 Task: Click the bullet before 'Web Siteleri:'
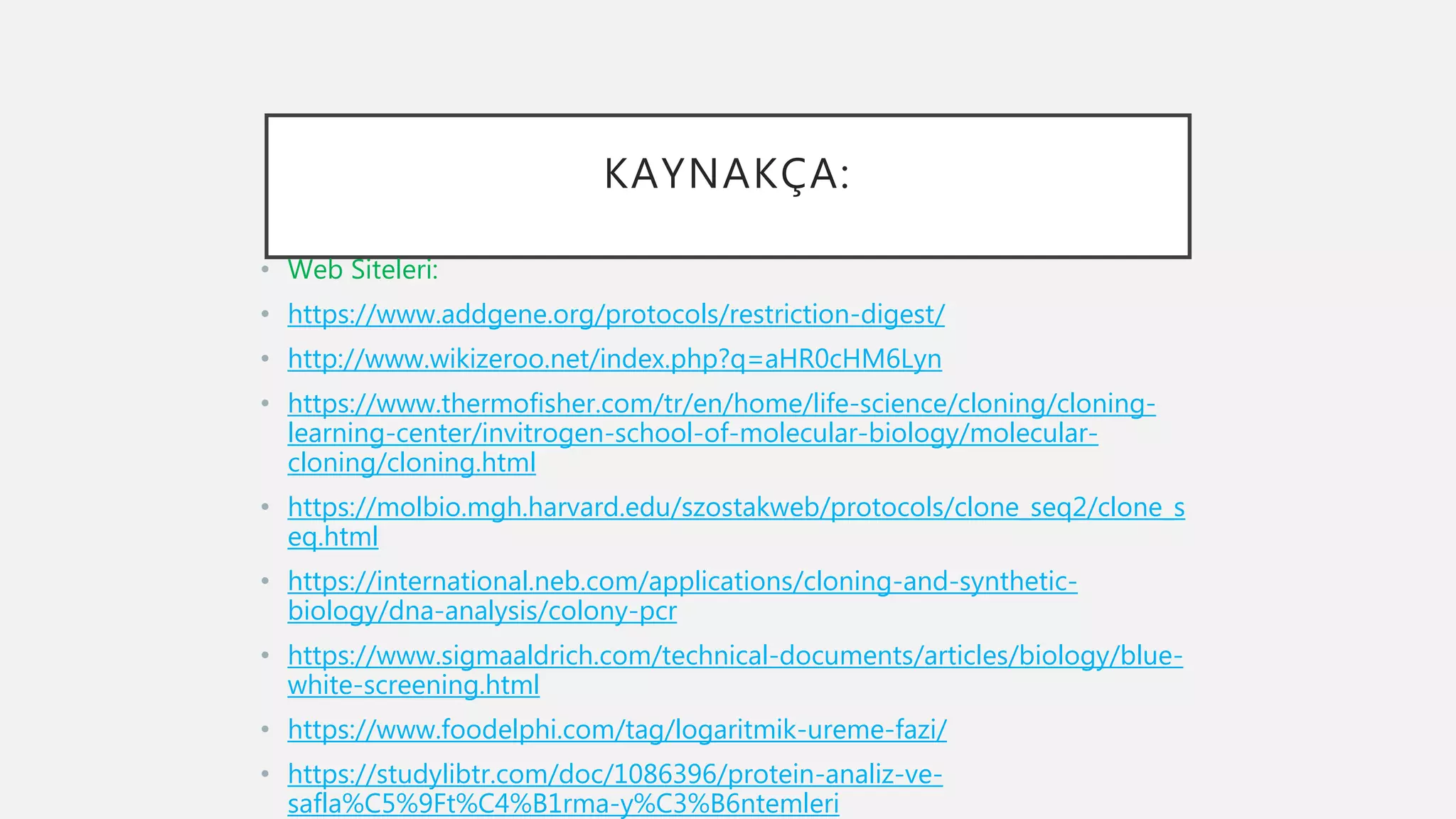(x=265, y=270)
